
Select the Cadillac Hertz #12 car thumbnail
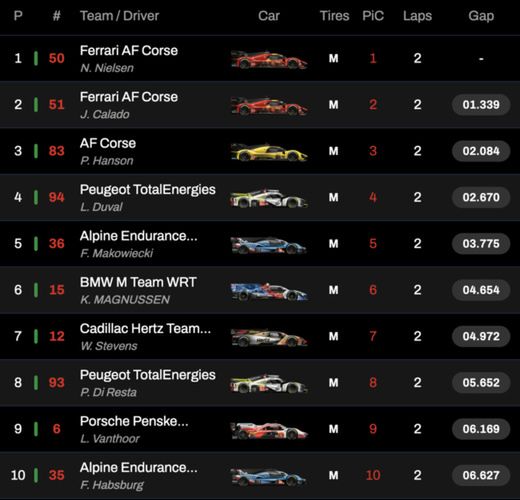tap(269, 337)
